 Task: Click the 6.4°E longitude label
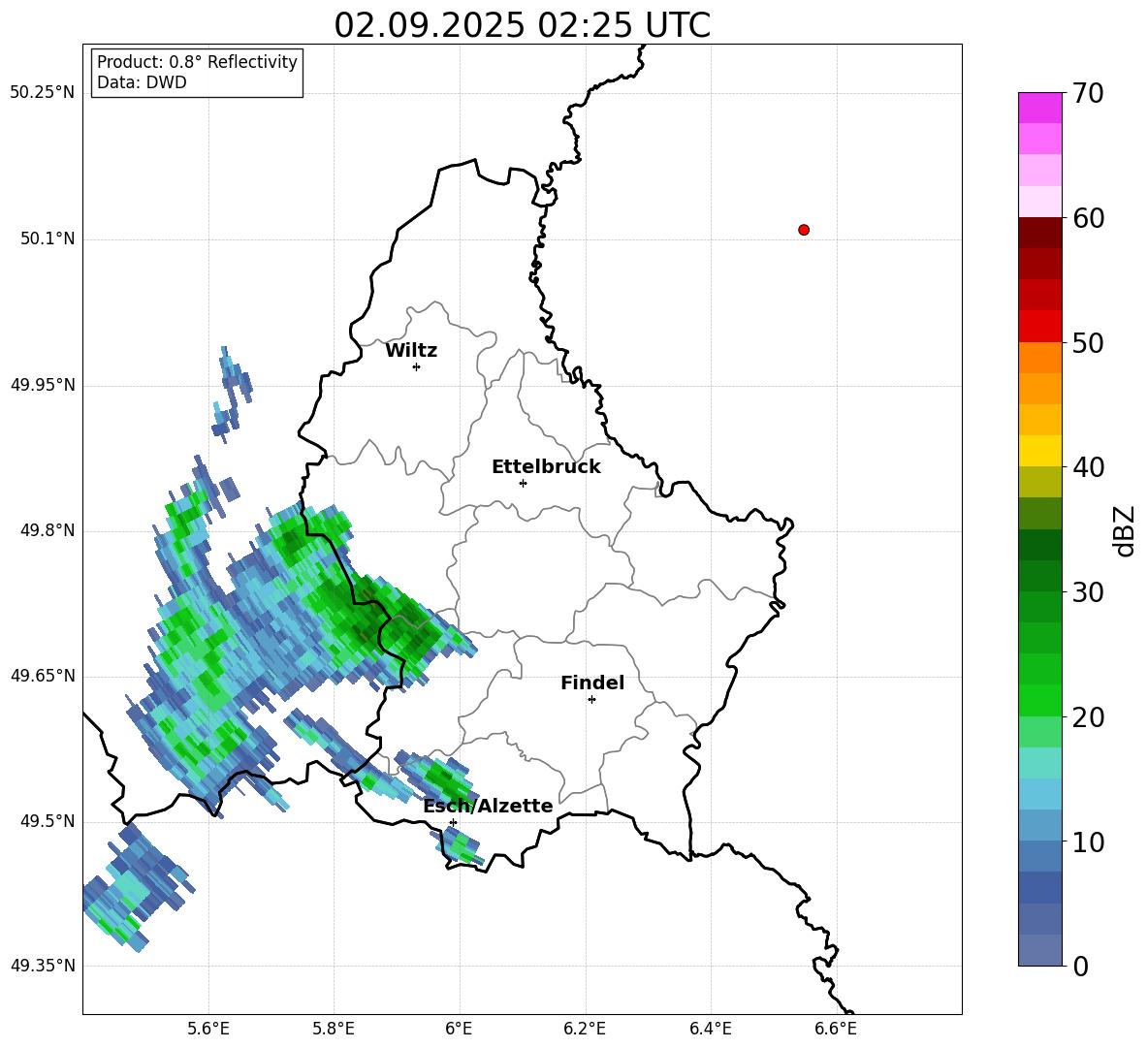710,1030
